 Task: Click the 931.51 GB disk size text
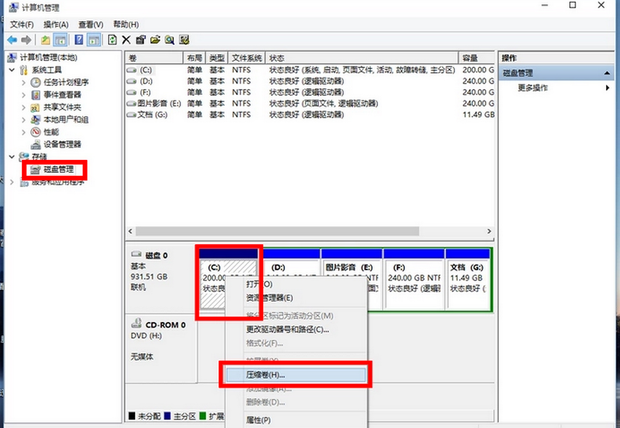149,276
